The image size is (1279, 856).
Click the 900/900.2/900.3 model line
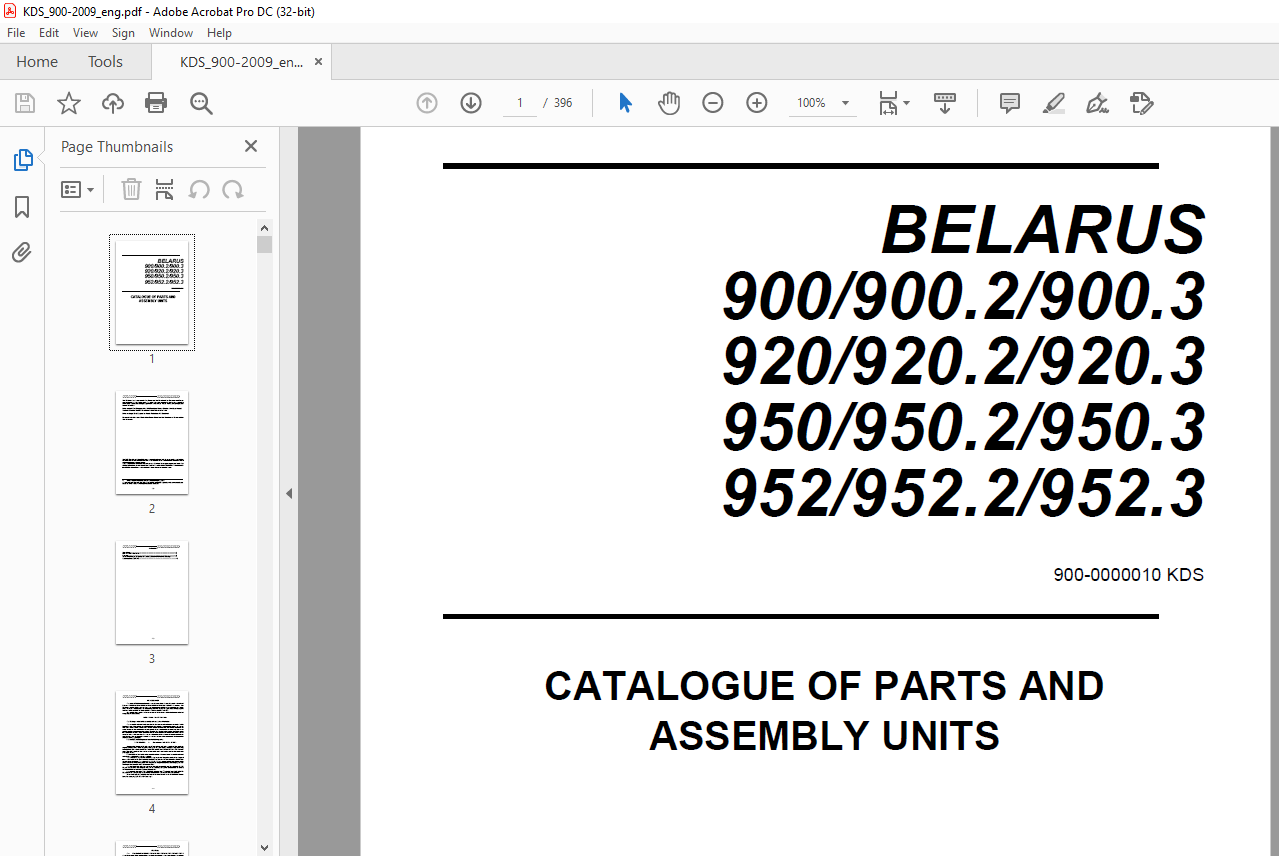click(964, 297)
